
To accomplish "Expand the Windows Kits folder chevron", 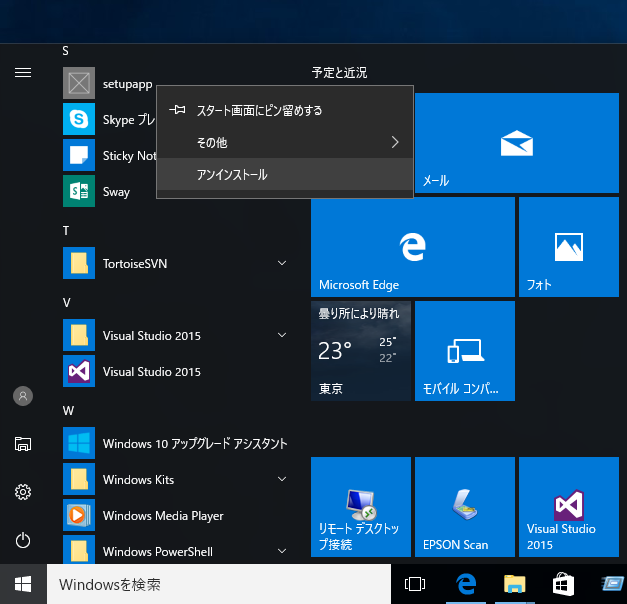I will (x=282, y=479).
